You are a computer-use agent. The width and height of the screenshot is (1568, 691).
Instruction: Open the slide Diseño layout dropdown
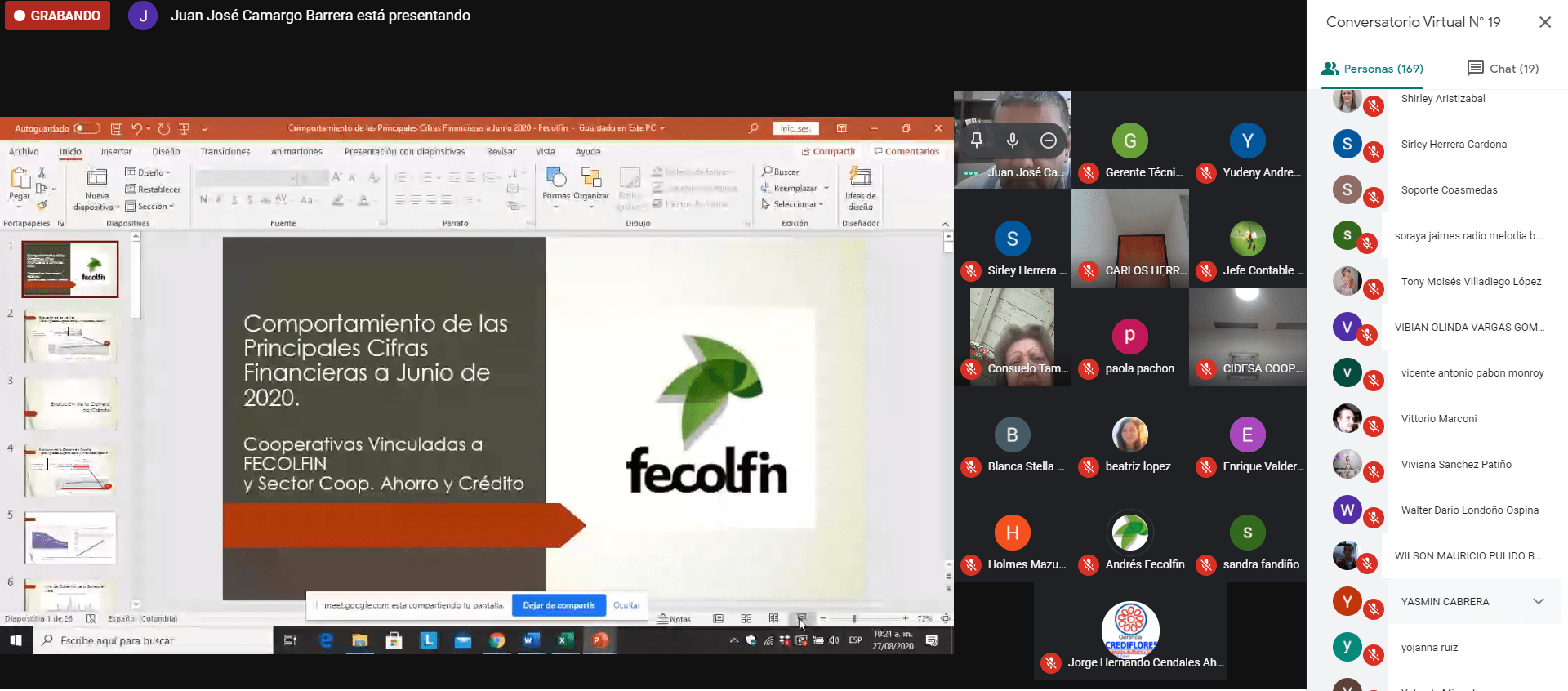click(148, 172)
